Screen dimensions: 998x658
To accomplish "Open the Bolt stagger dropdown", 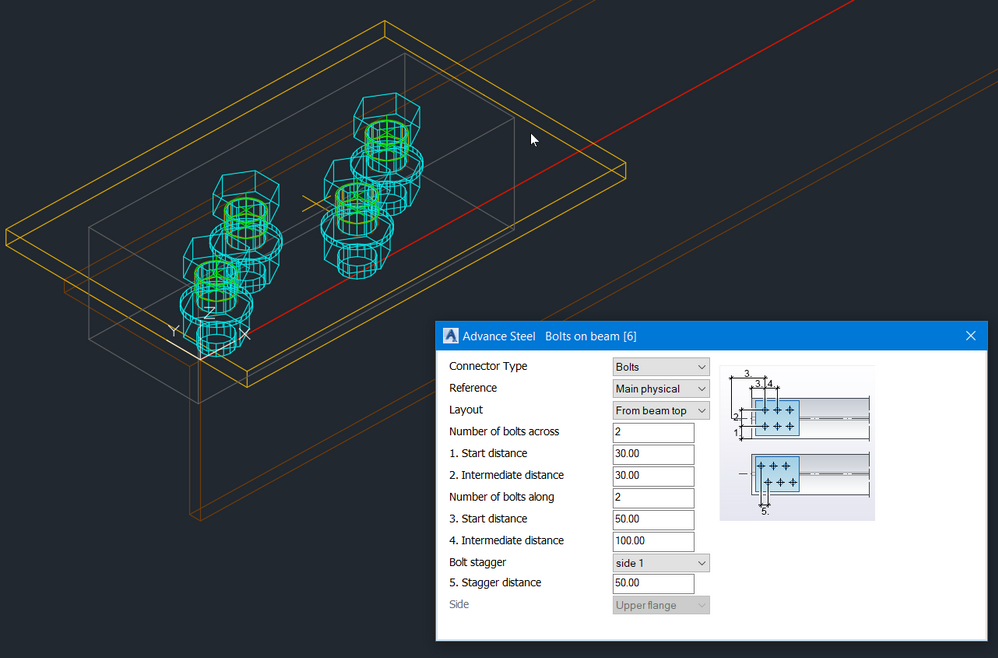I will point(661,563).
